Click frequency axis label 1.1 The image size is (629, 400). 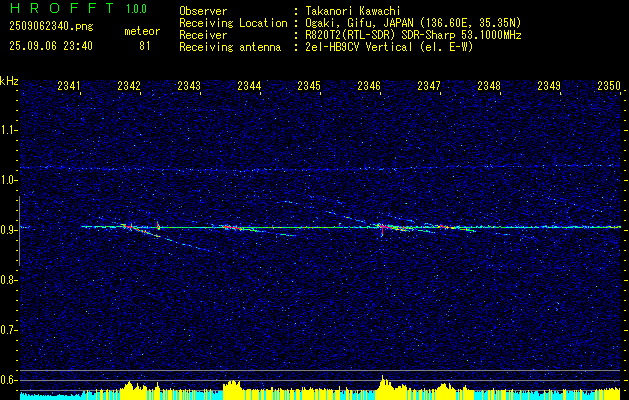8,130
